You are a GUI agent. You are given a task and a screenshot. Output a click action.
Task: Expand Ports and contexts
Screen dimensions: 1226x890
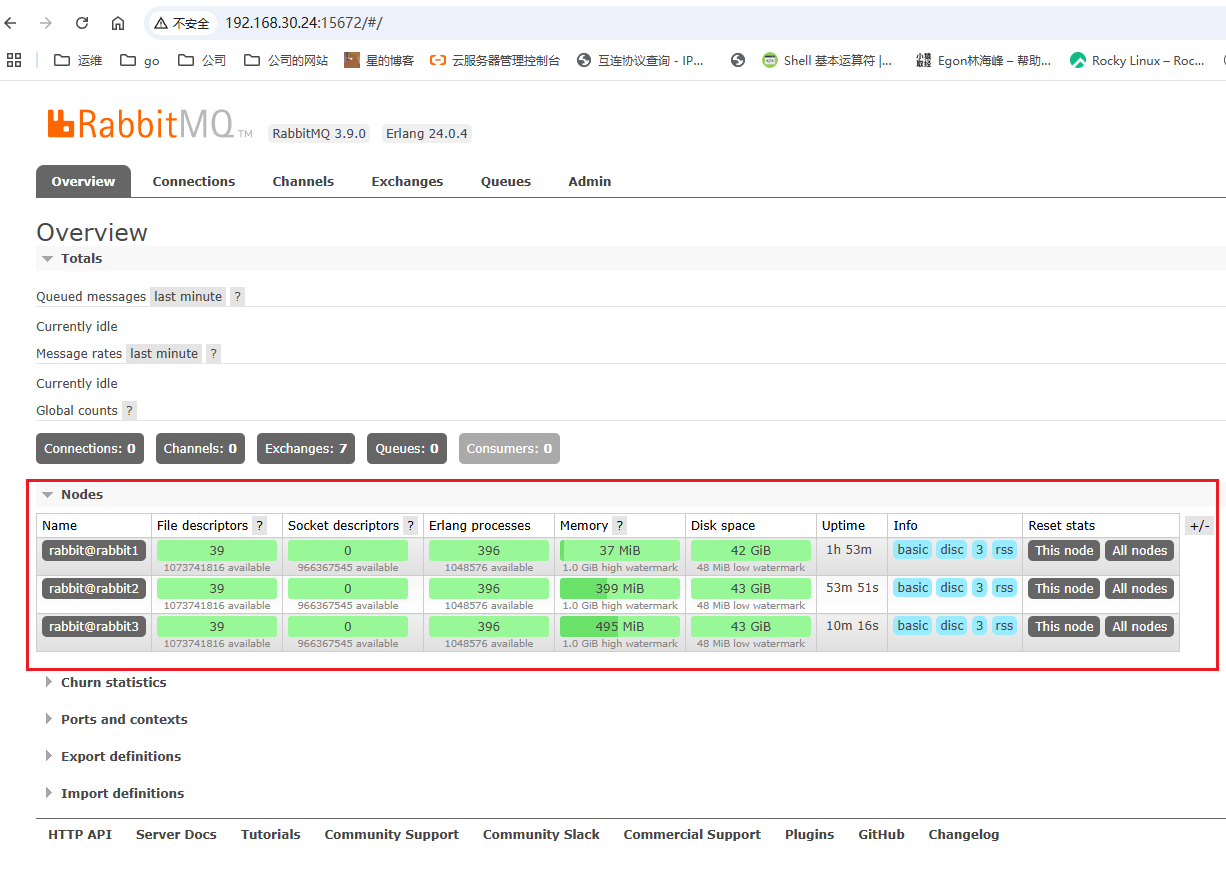click(116, 720)
